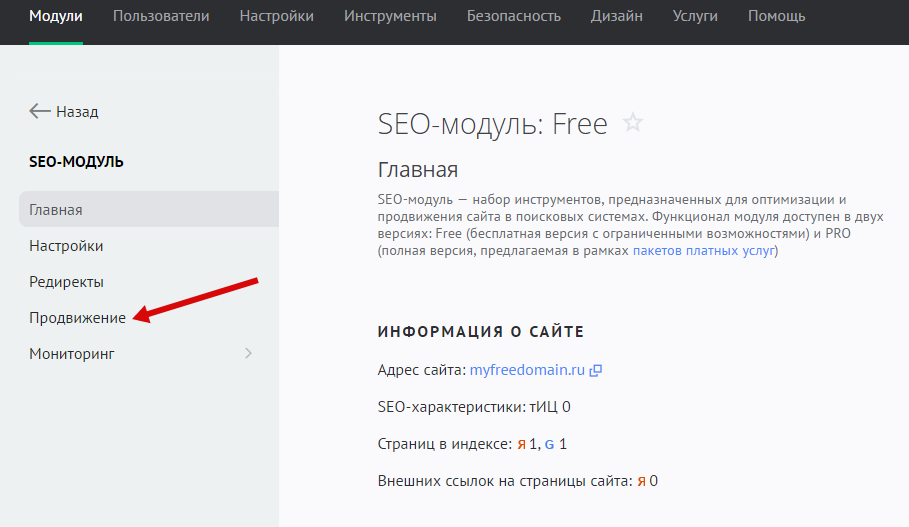Open the Безопасность top menu

tap(514, 16)
